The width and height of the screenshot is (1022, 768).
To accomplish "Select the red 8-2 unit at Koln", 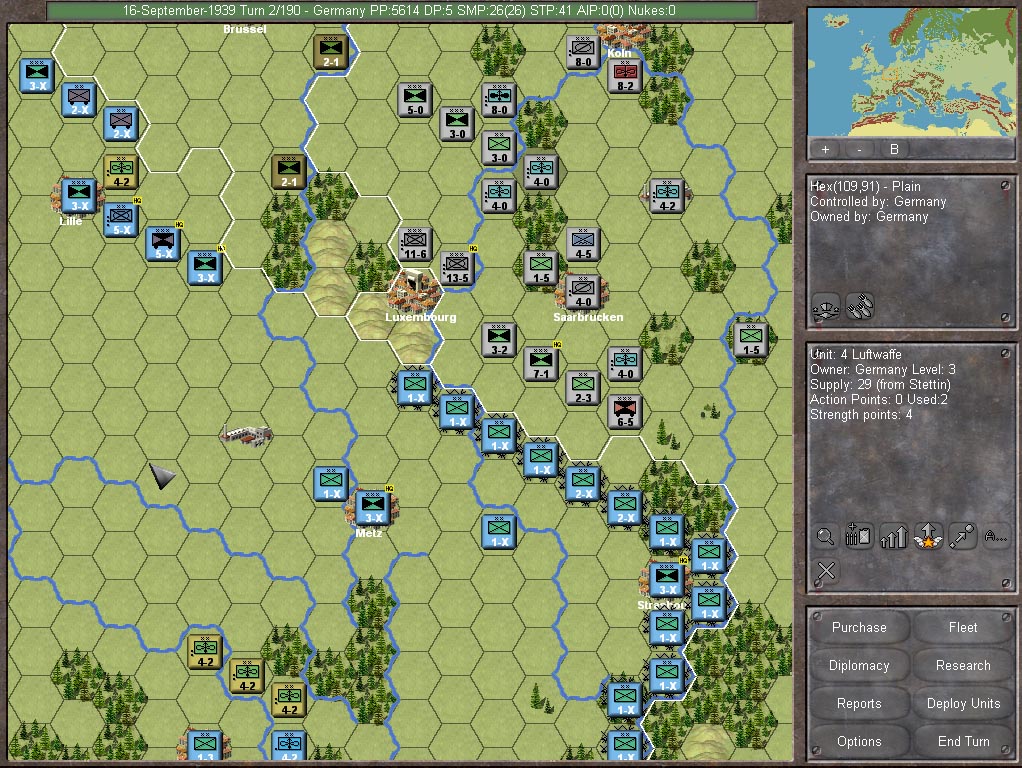I will 625,76.
